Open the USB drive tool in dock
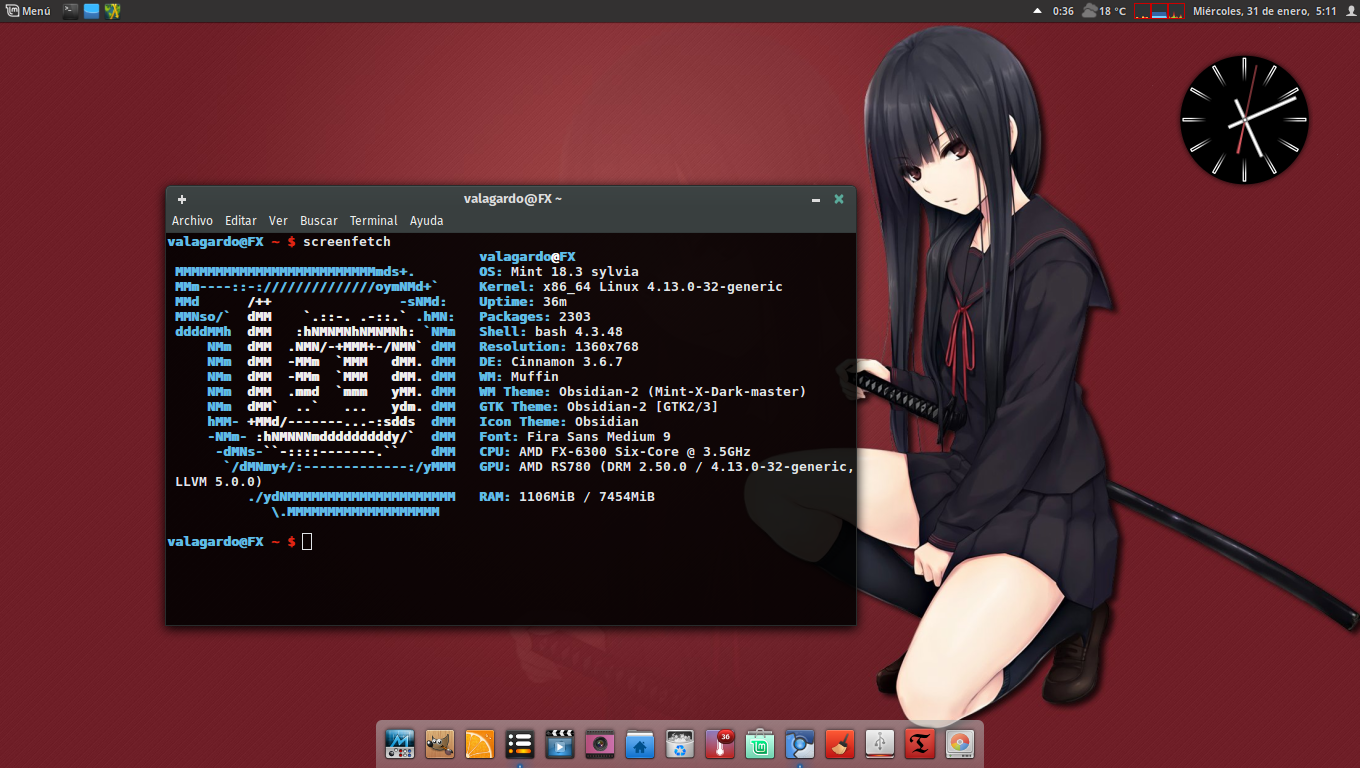1360x768 pixels. pyautogui.click(x=880, y=744)
